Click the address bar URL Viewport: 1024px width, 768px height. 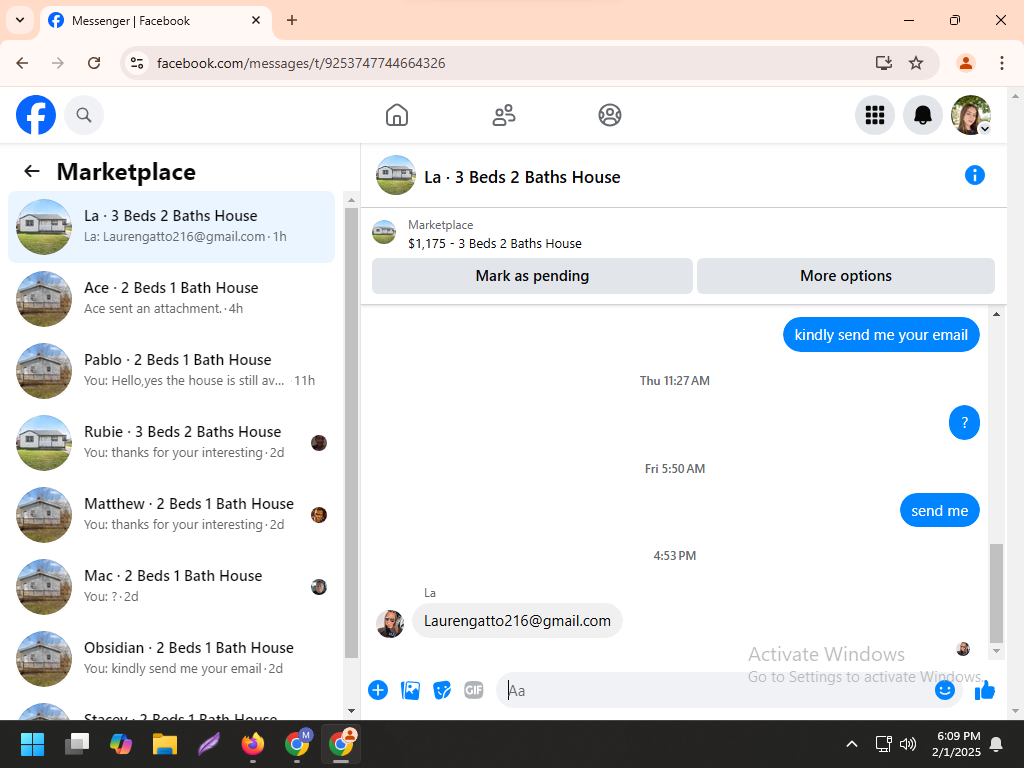coord(301,63)
